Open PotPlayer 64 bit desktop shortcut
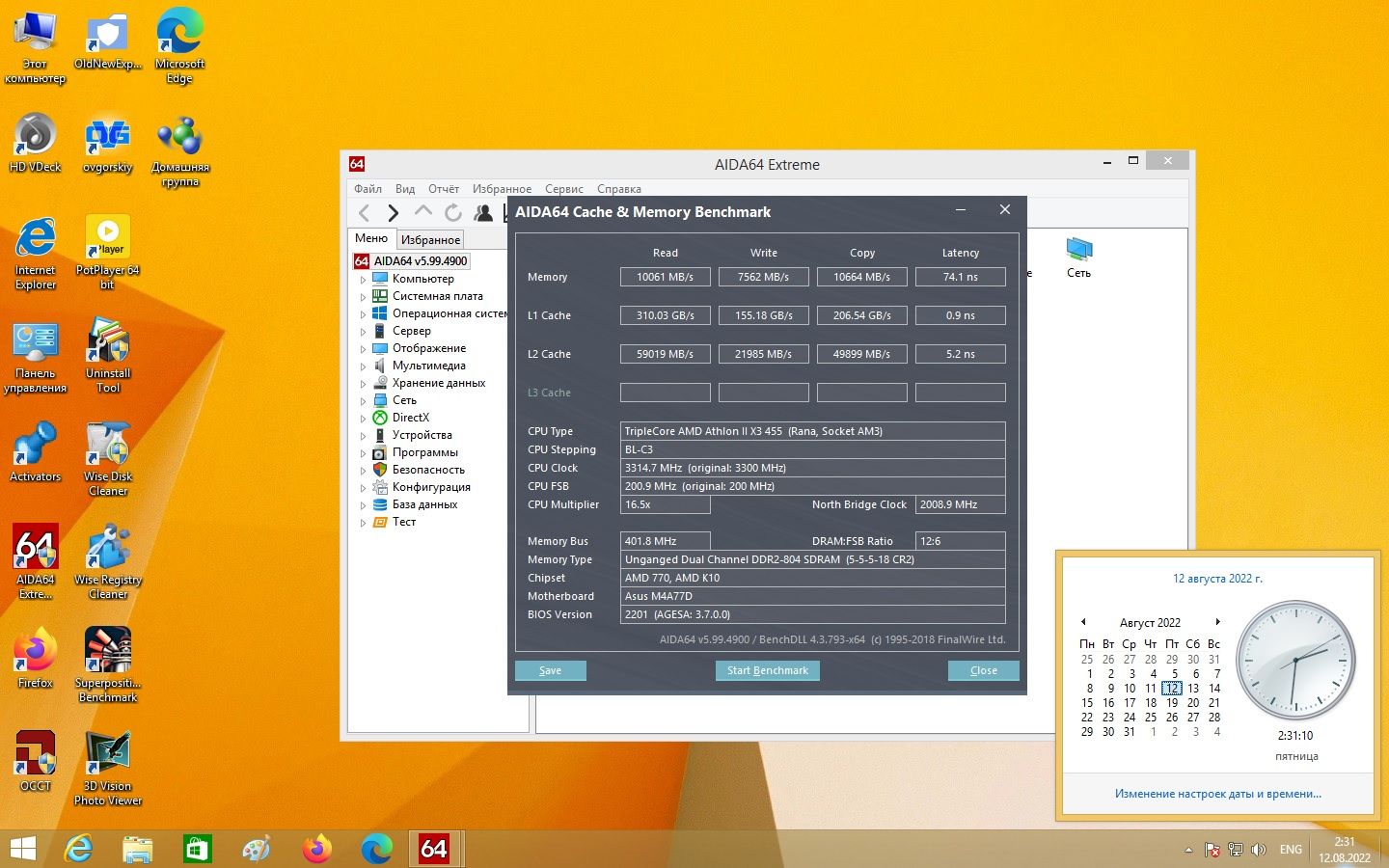1389x868 pixels. coord(107,252)
